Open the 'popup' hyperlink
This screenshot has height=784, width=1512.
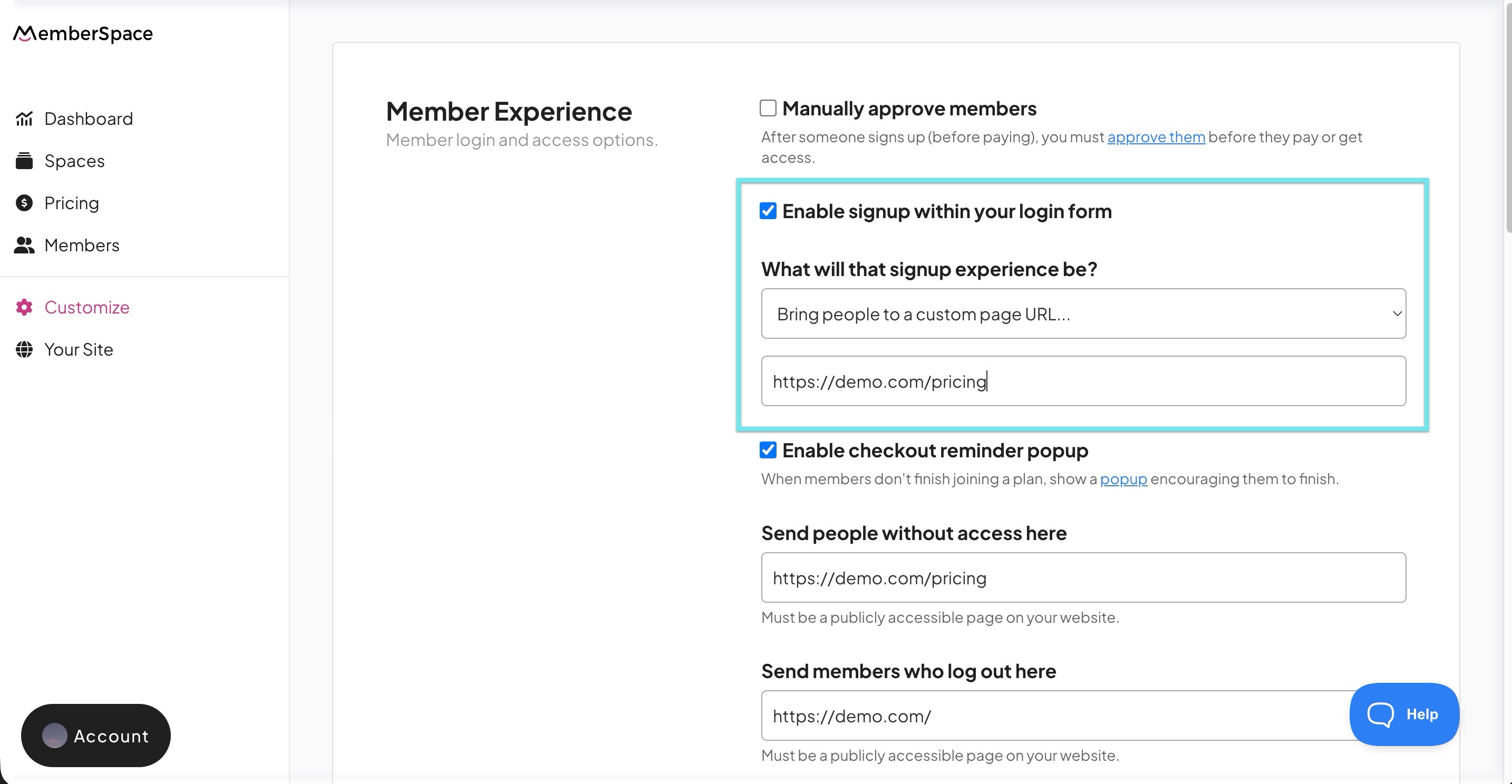pyautogui.click(x=1123, y=479)
